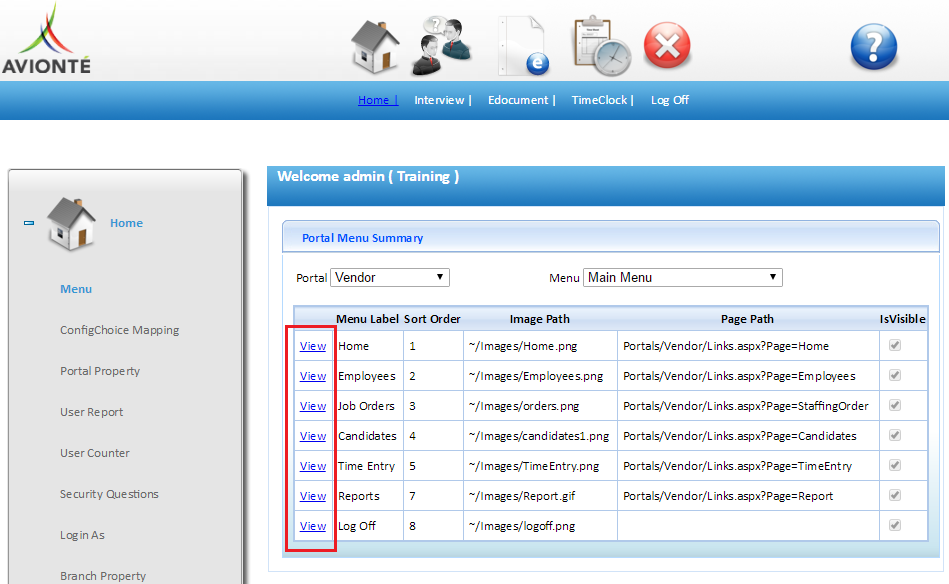The image size is (949, 584).
Task: Toggle IsVisible checkbox for Candidates row
Action: tap(895, 435)
